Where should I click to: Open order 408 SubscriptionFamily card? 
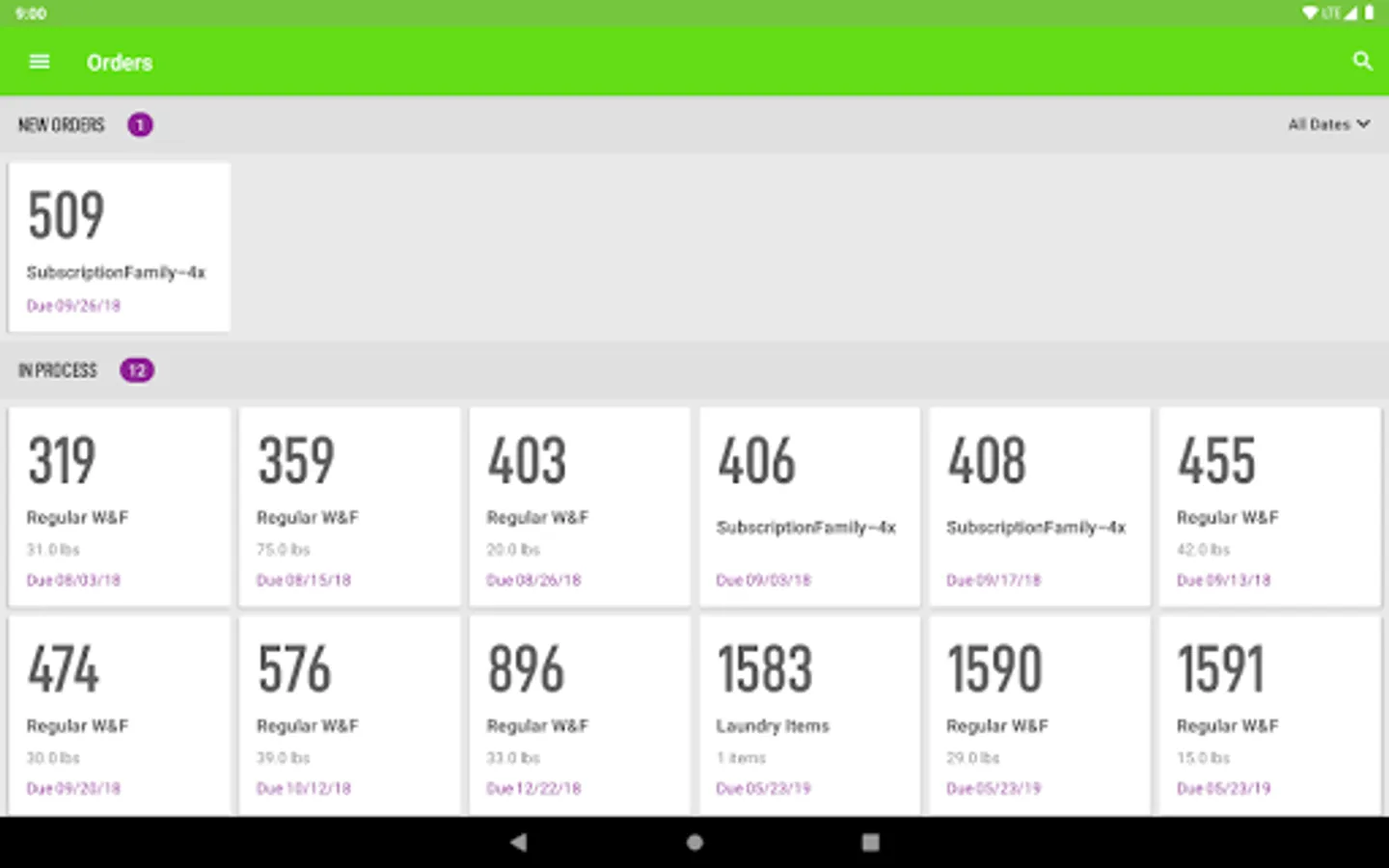pyautogui.click(x=1040, y=507)
